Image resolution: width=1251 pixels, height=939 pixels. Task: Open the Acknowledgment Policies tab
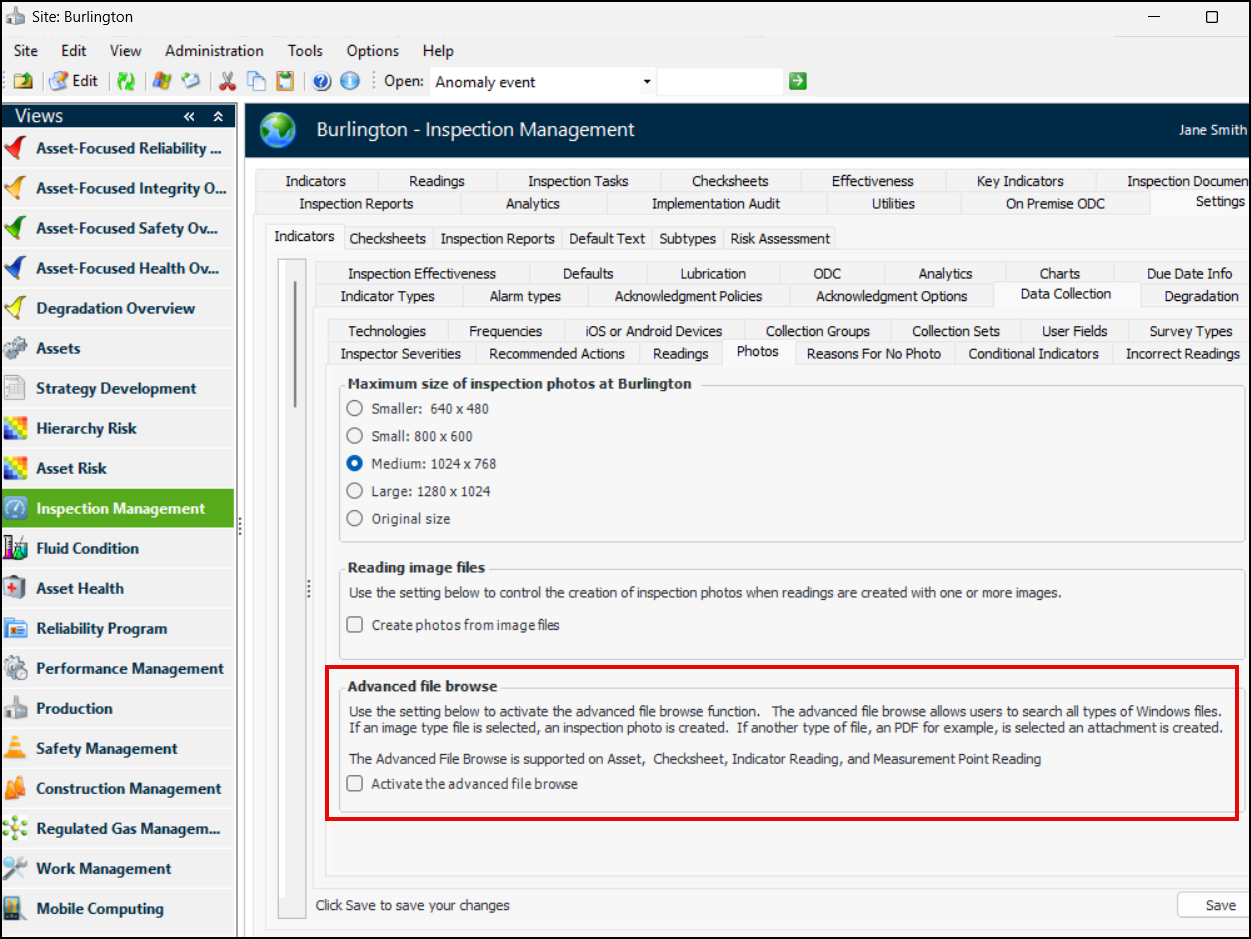click(689, 296)
